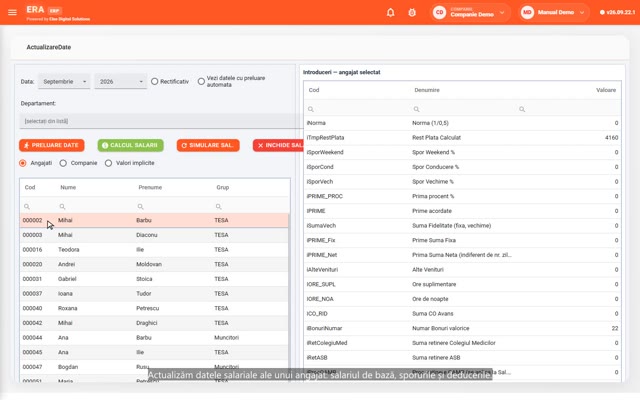Screen dimensions: 640x400
Task: Open the Septembrie month dropdown
Action: (x=64, y=81)
